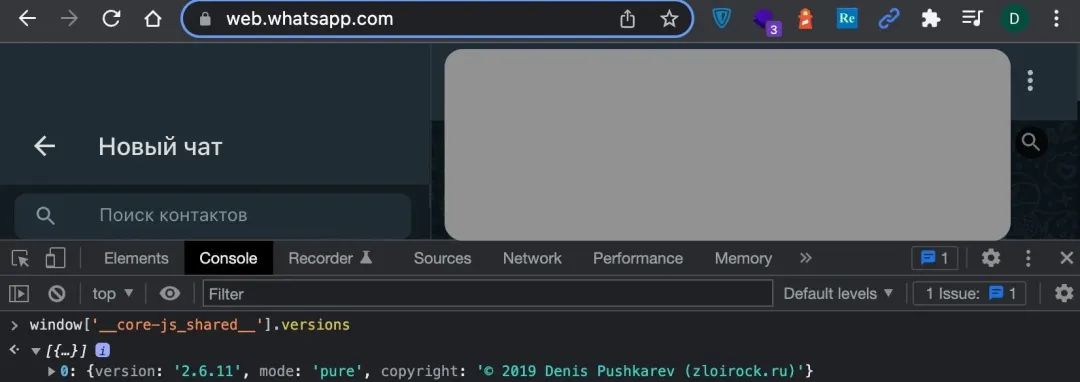Image resolution: width=1080 pixels, height=382 pixels.
Task: Reload the WhatsApp Web page
Action: pyautogui.click(x=111, y=19)
